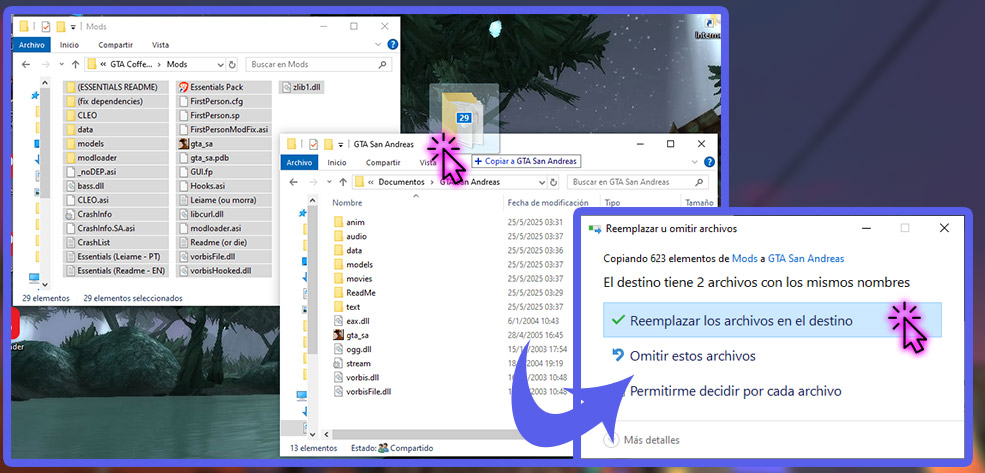Open quick access dropdown in GTA San Andreas title bar
This screenshot has width=985, height=473.
point(341,144)
